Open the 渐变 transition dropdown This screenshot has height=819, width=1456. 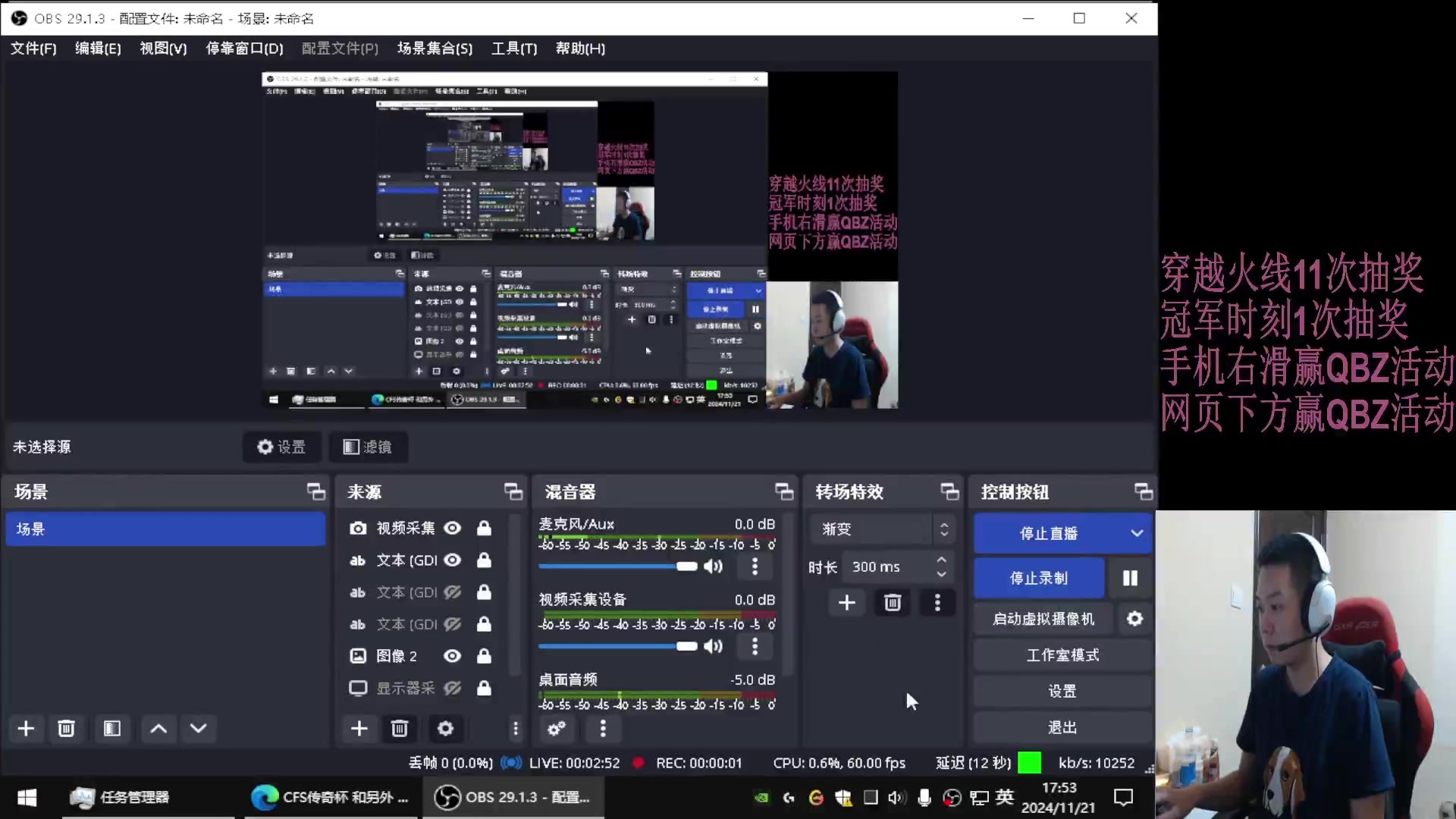[x=882, y=529]
